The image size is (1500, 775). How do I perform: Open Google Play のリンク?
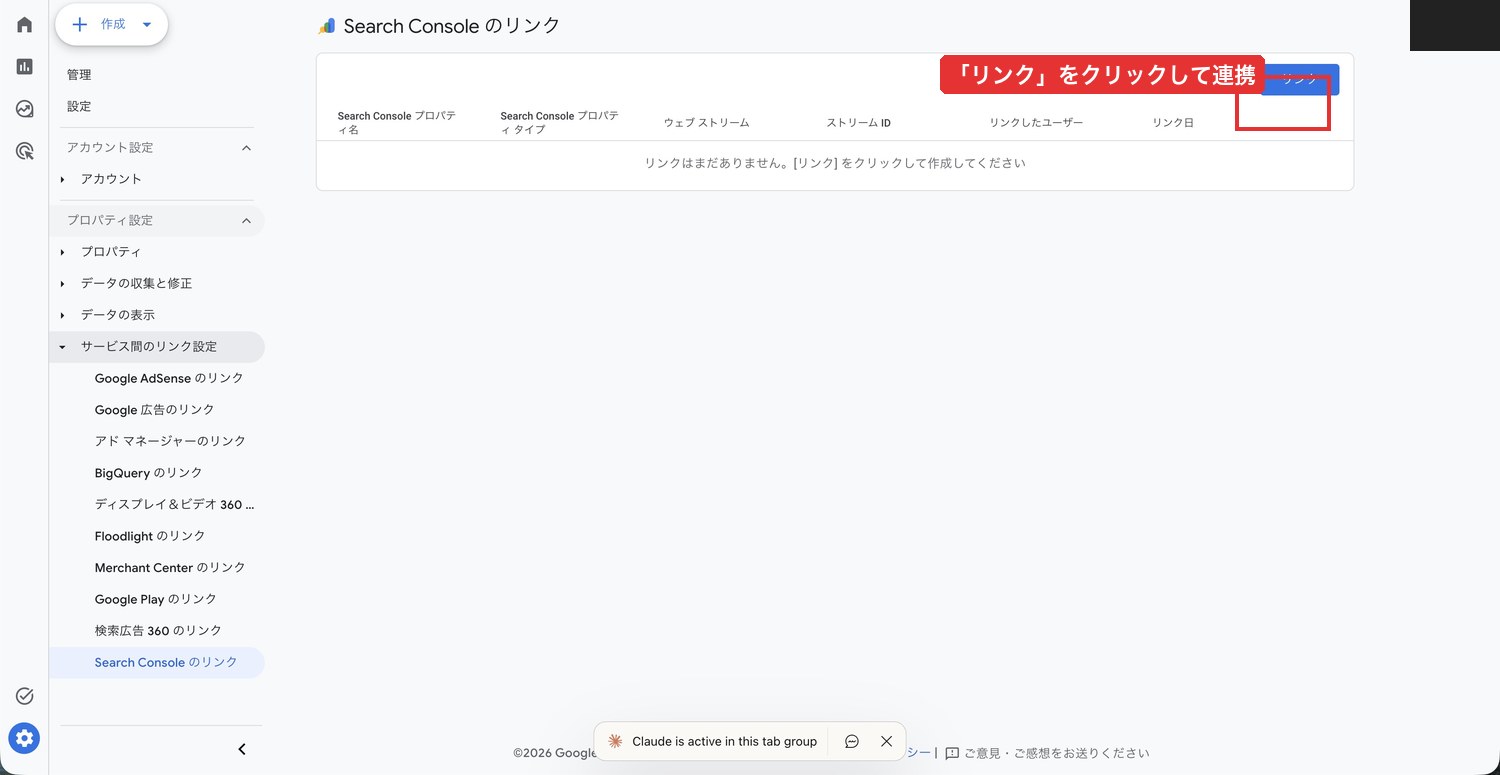click(155, 599)
